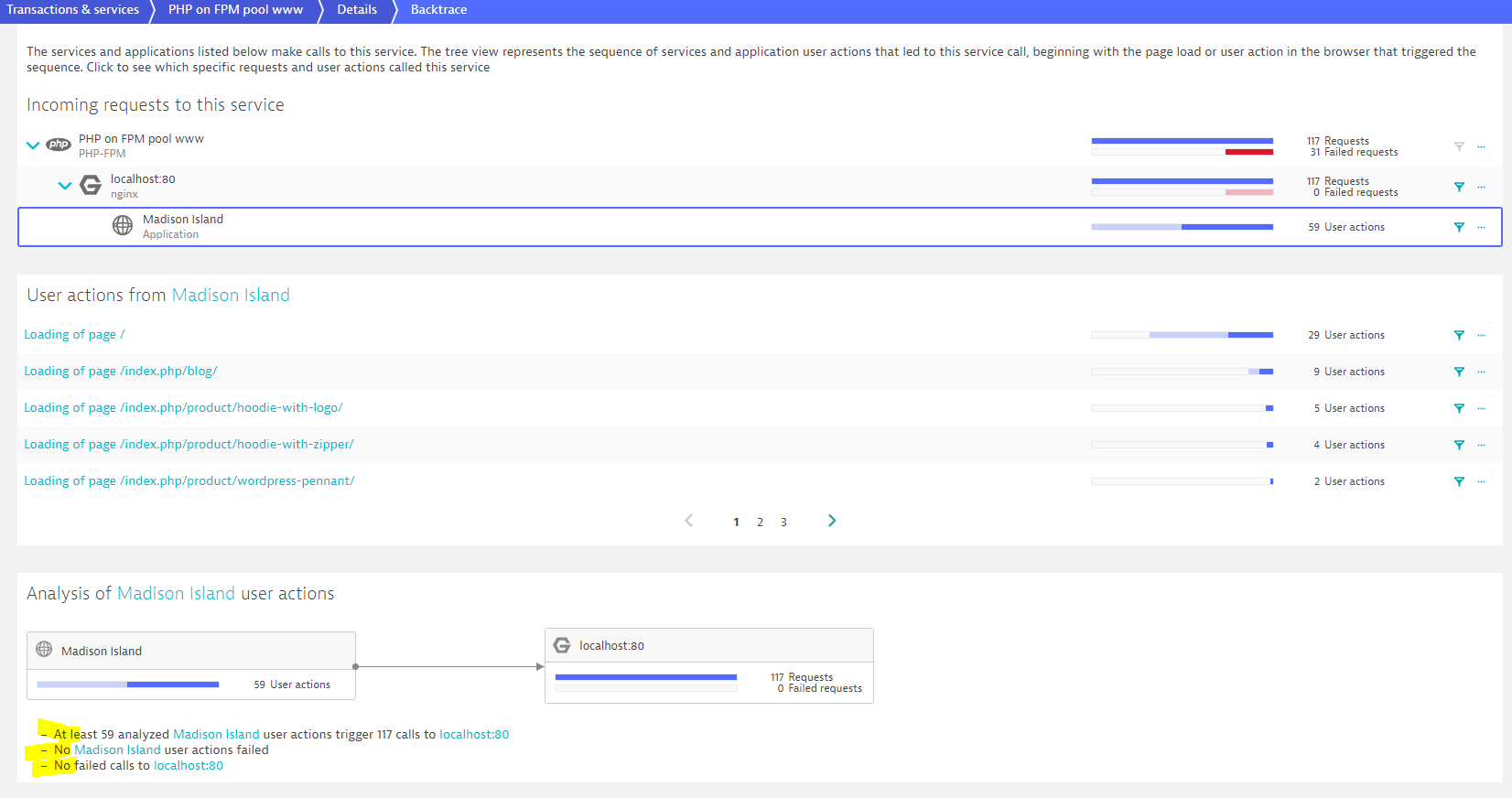
Task: Click the PHP logo icon for PHP on FPM pool www
Action: click(59, 145)
